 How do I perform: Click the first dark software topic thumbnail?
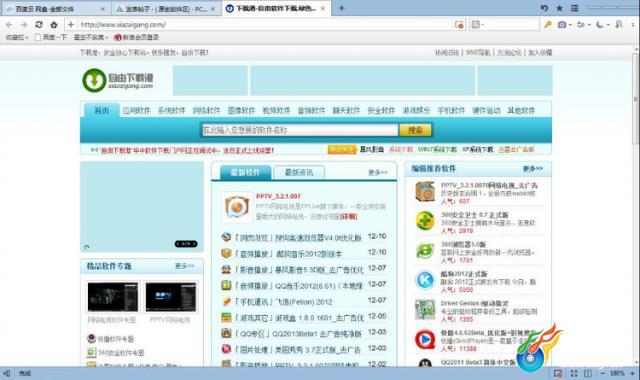coord(112,297)
